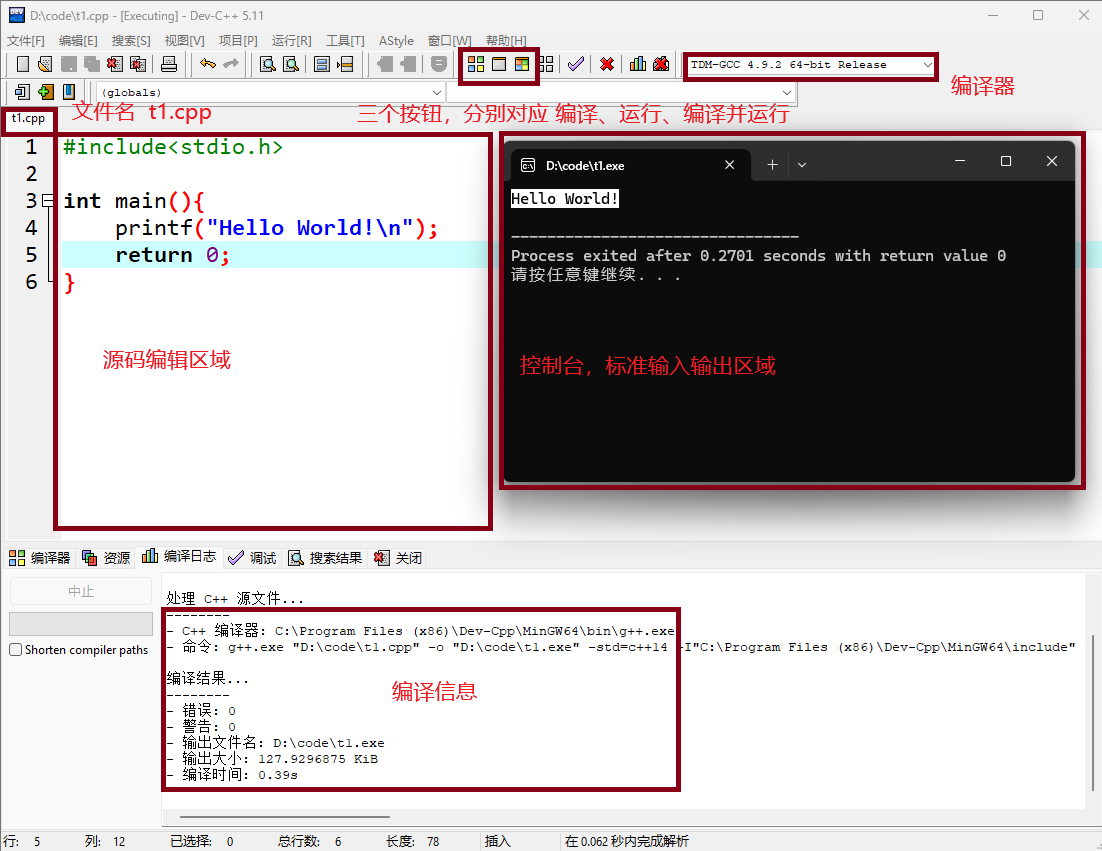Click the Close All files toolbar icon
Viewport: 1102px width, 851px height.
point(138,65)
